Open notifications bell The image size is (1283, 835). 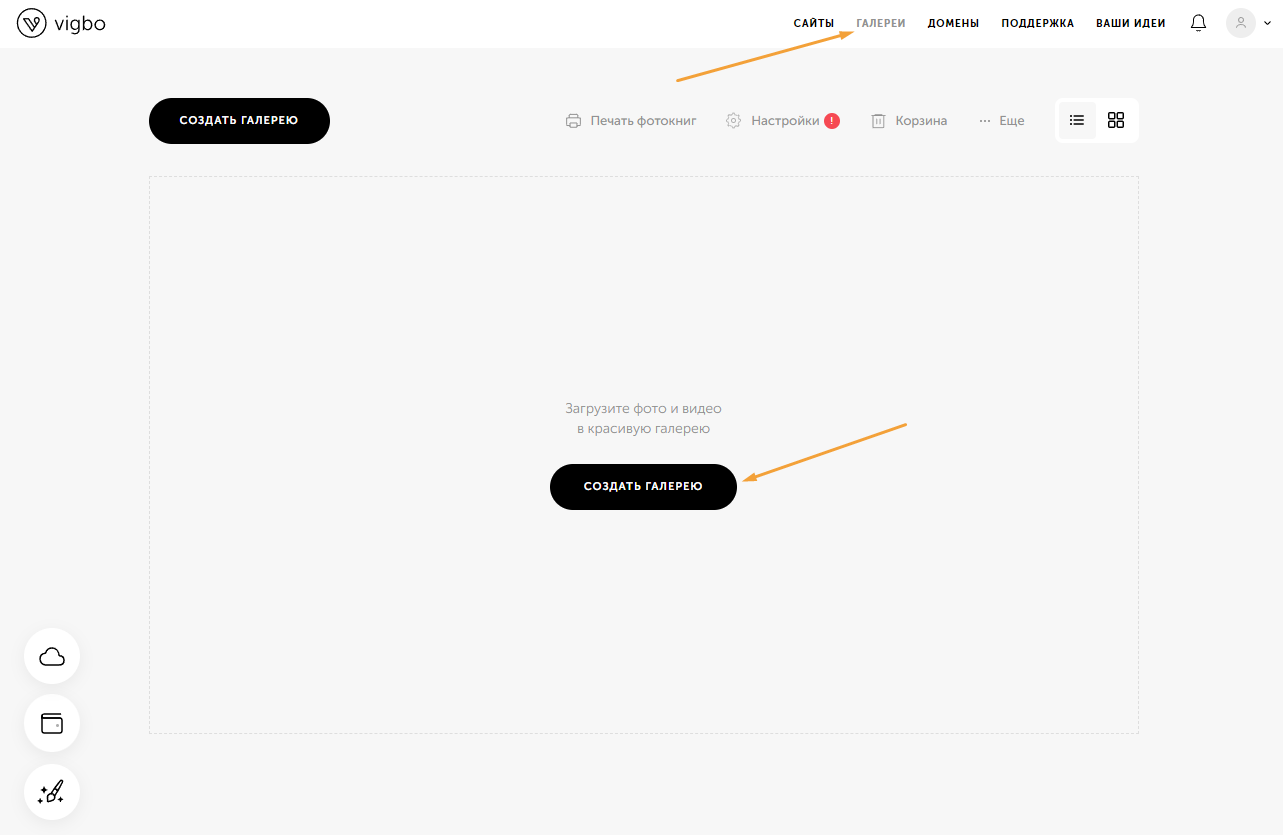click(1198, 22)
